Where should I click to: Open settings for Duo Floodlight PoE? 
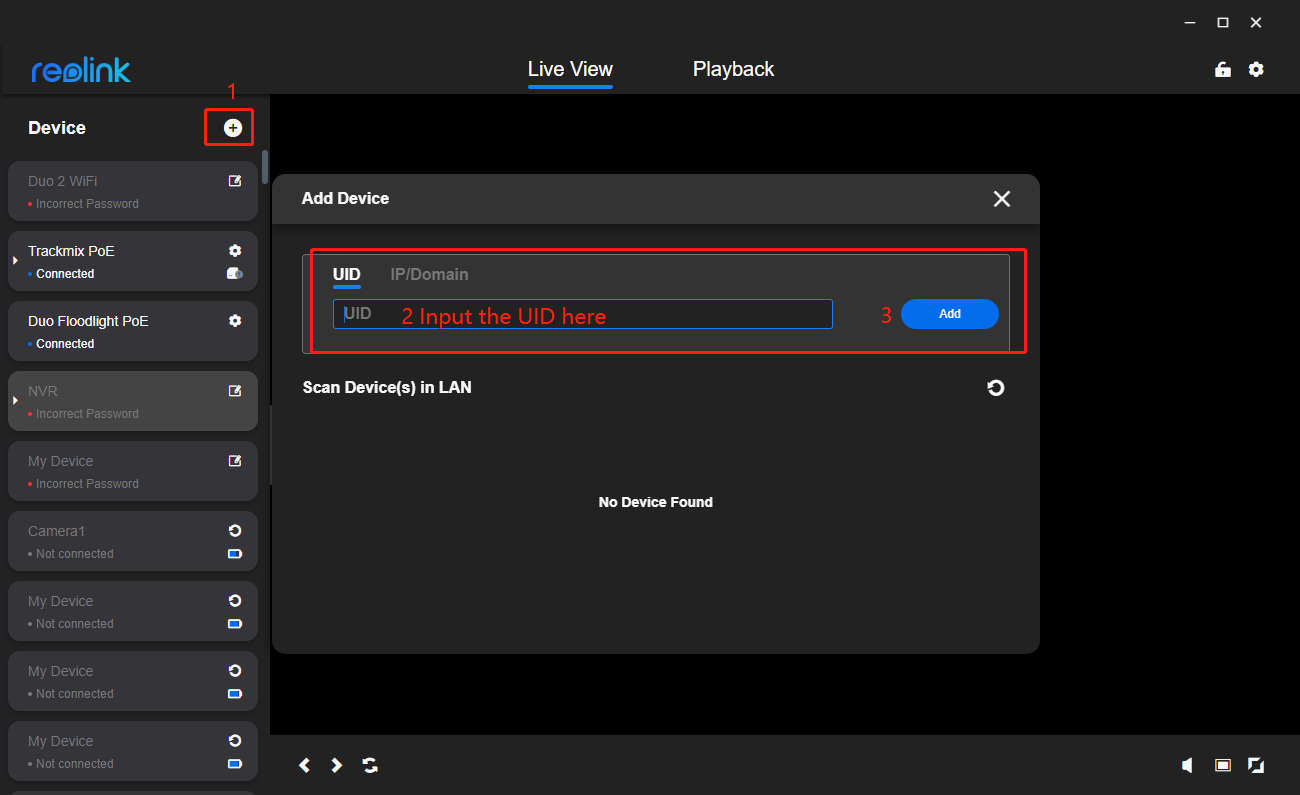pyautogui.click(x=234, y=320)
